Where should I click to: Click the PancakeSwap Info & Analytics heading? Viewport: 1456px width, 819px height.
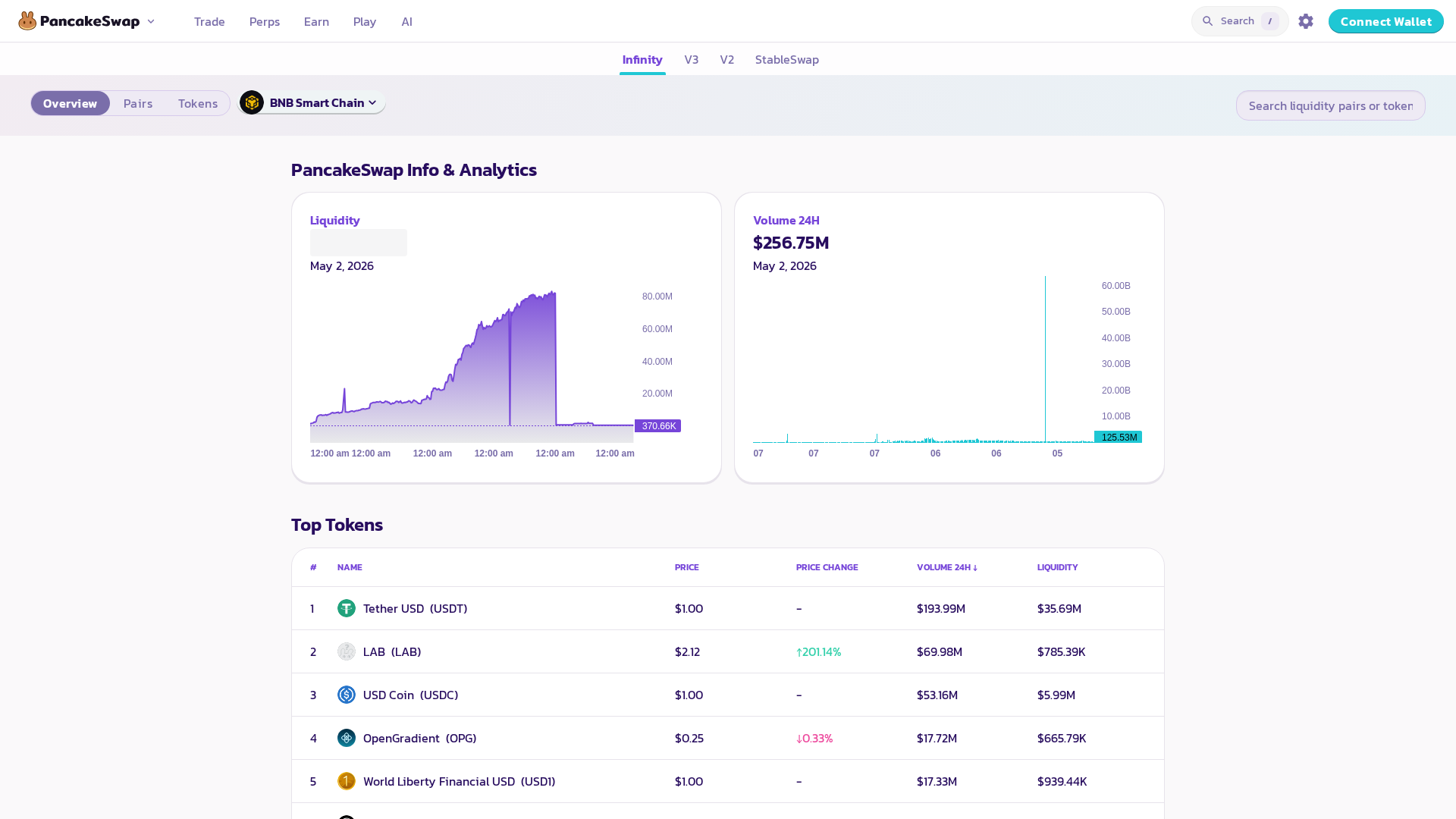click(x=414, y=170)
